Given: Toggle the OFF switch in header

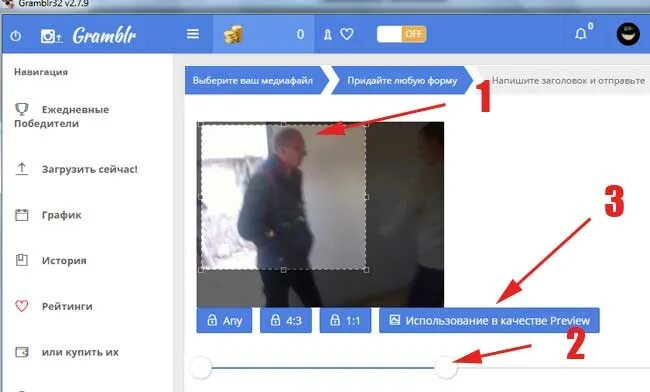Looking at the screenshot, I should (x=401, y=34).
